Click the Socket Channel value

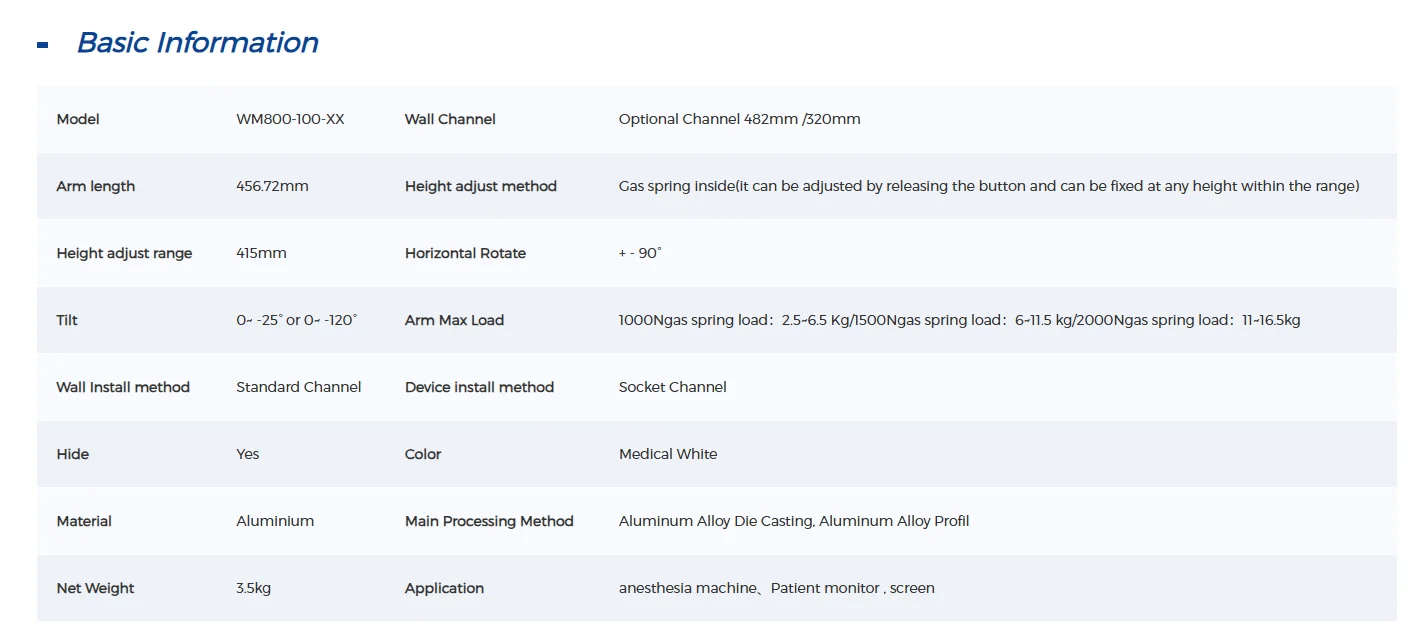click(x=672, y=387)
